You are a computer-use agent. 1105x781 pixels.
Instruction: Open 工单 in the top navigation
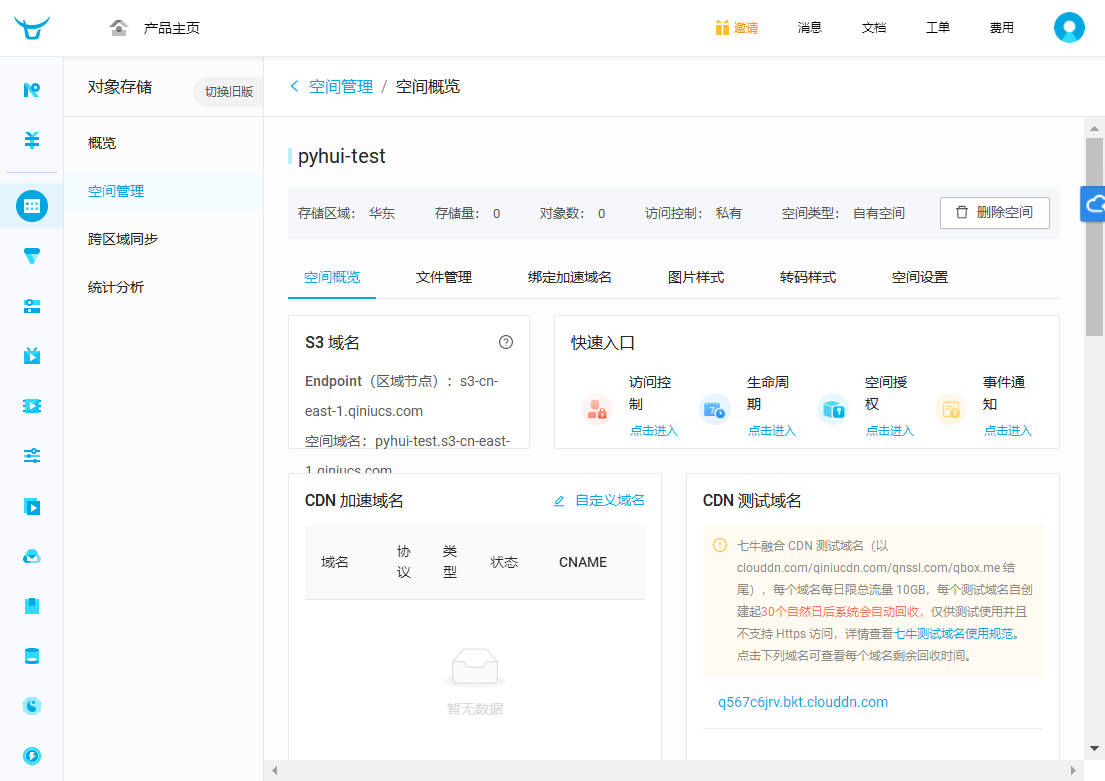point(938,27)
